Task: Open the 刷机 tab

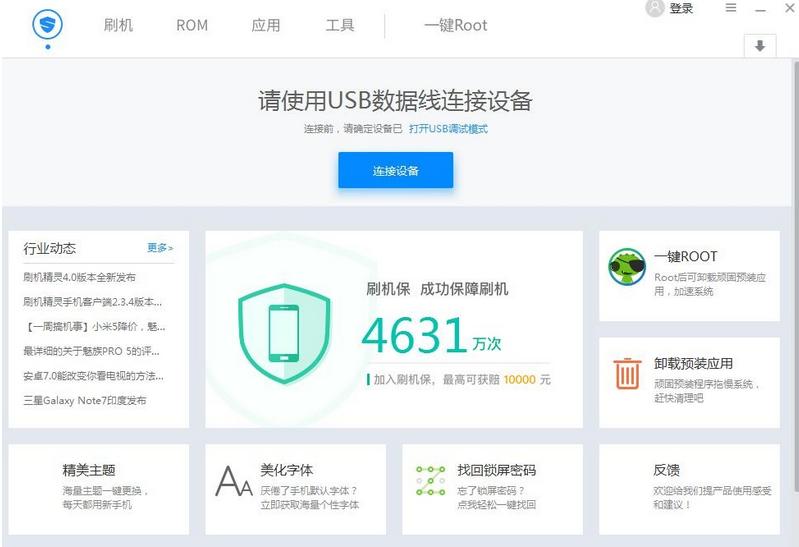Action: [x=118, y=25]
